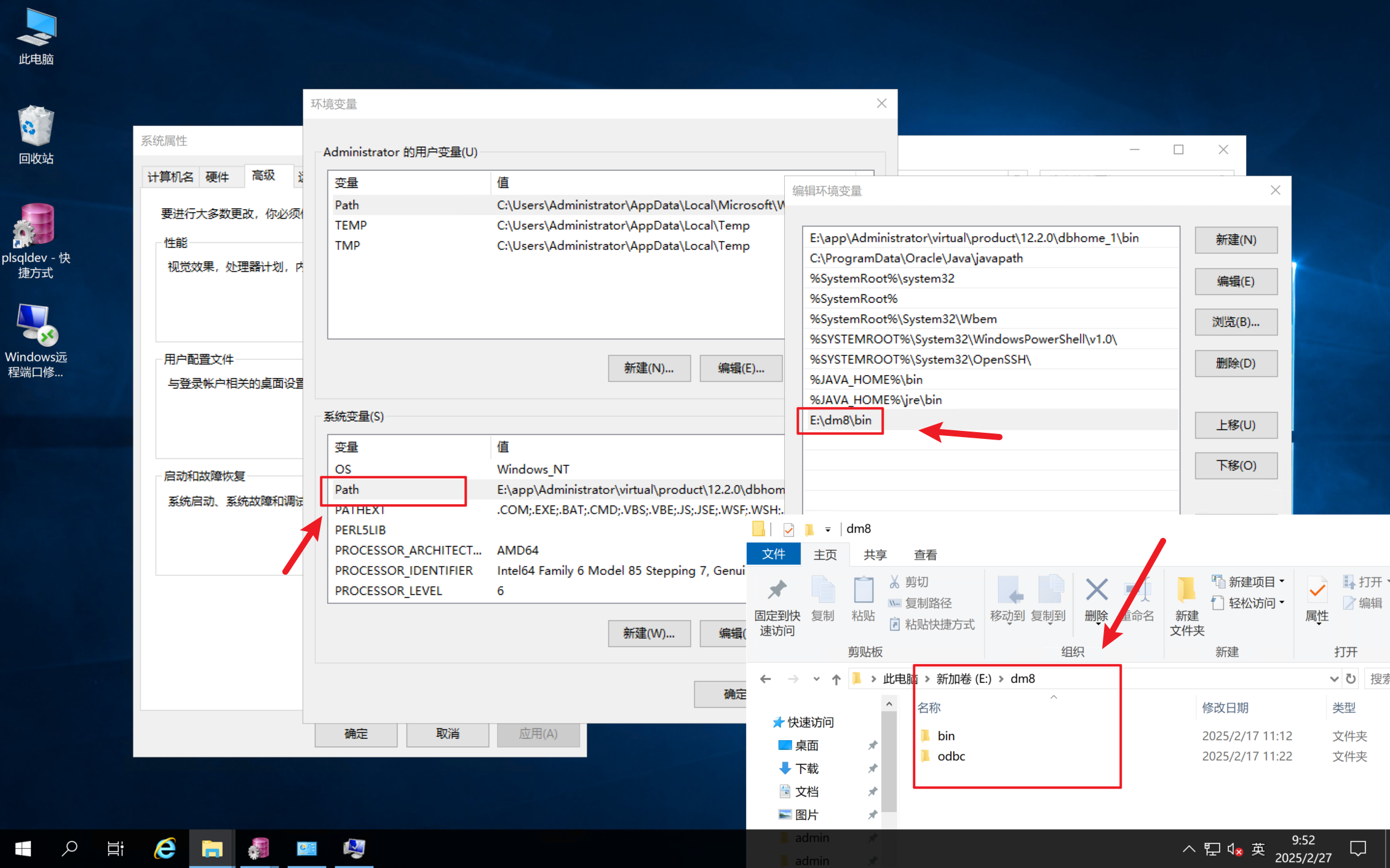Image resolution: width=1390 pixels, height=868 pixels.
Task: Click the 剪切 scissors option
Action: point(908,582)
